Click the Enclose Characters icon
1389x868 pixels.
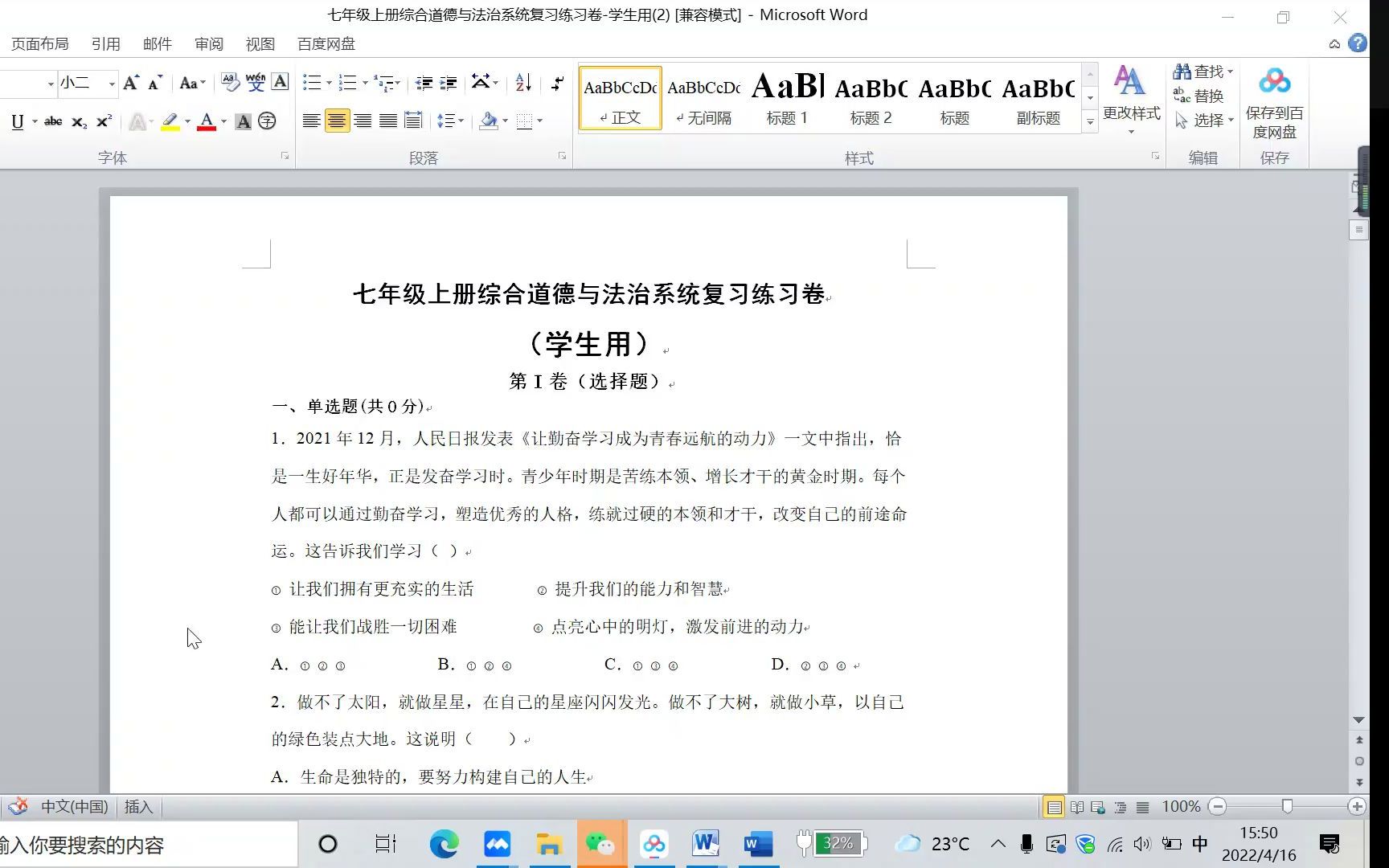click(267, 121)
